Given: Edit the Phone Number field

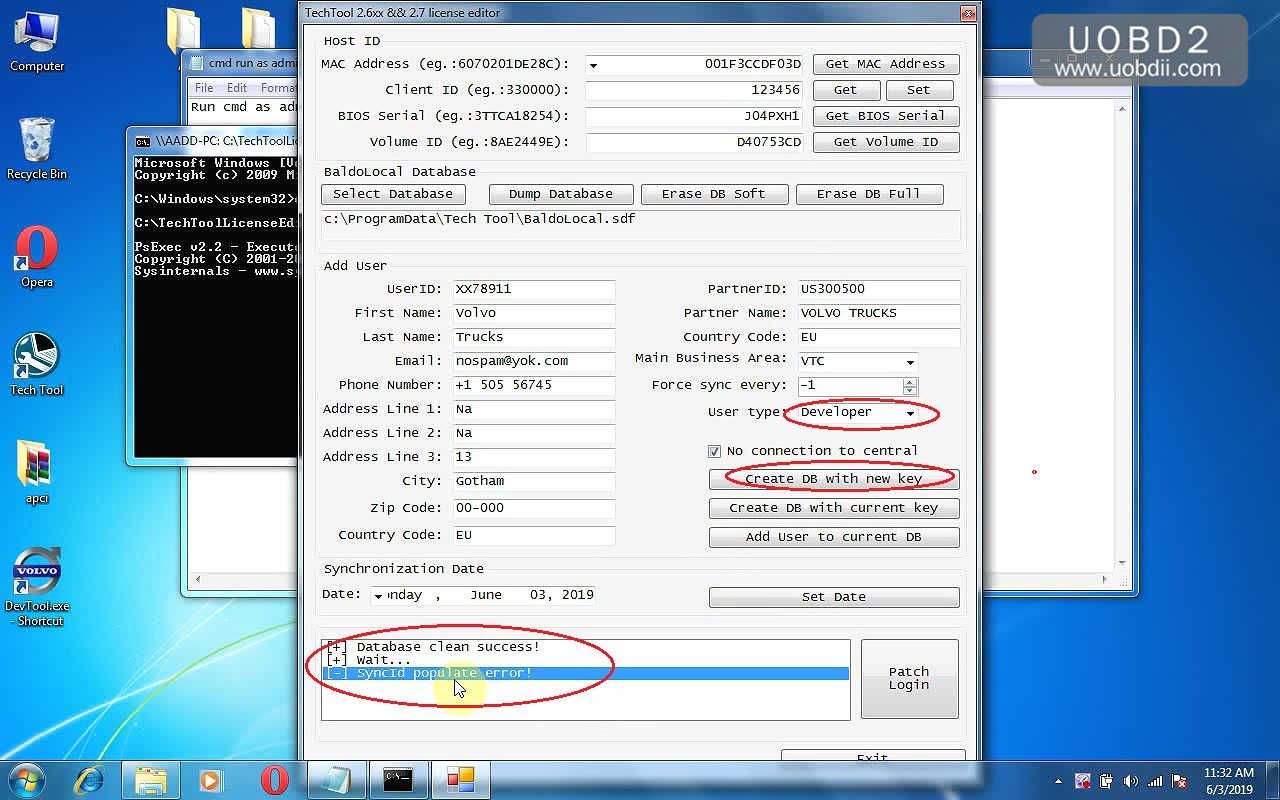Looking at the screenshot, I should 534,385.
